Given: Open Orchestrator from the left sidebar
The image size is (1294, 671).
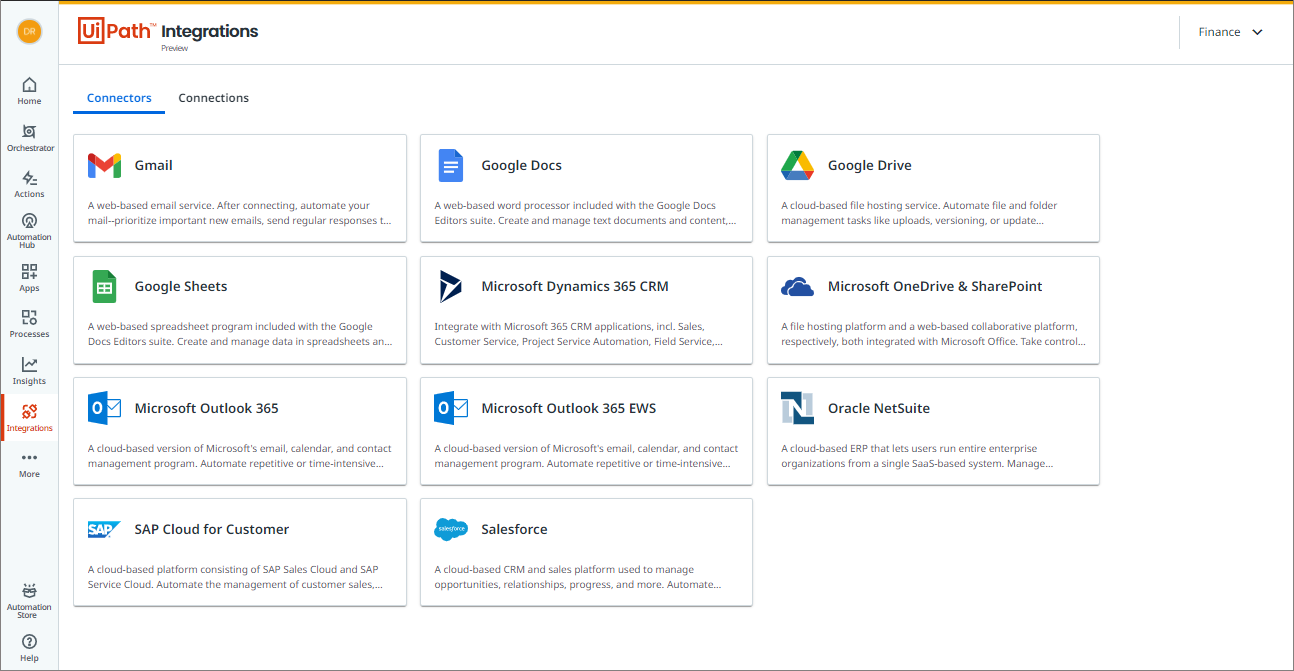Looking at the screenshot, I should click(x=29, y=137).
